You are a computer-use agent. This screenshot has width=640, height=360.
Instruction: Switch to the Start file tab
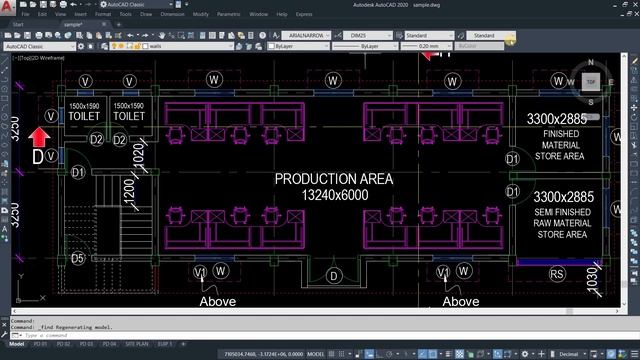coord(18,24)
